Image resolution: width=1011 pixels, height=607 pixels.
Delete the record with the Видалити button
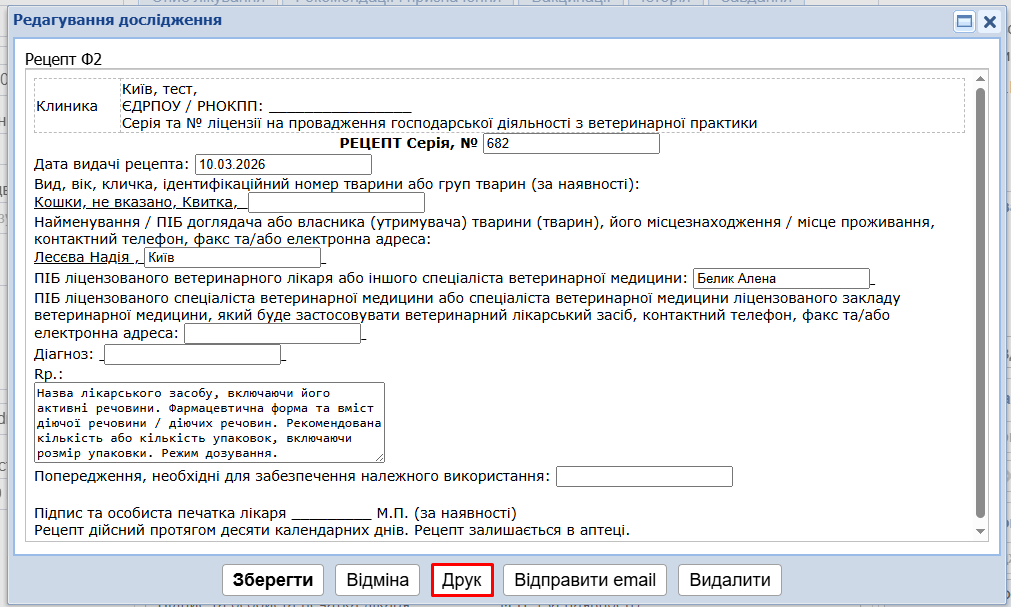pyautogui.click(x=729, y=580)
